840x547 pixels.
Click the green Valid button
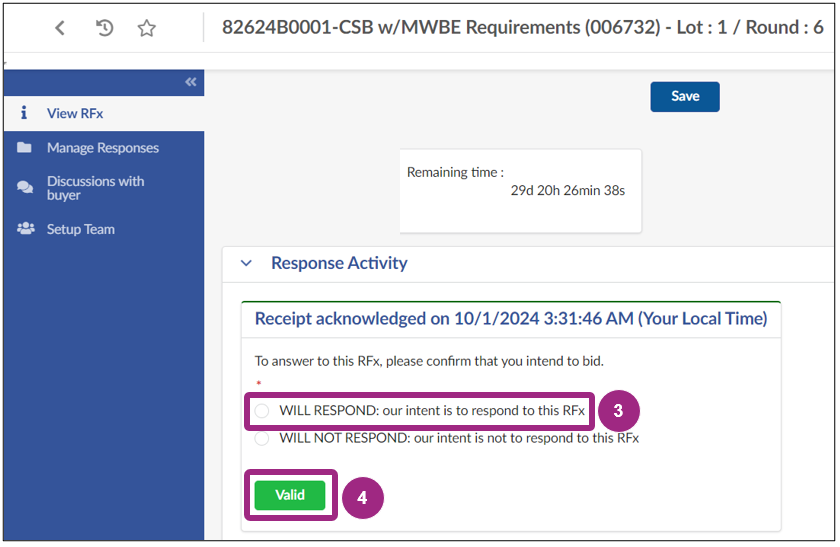tap(290, 495)
